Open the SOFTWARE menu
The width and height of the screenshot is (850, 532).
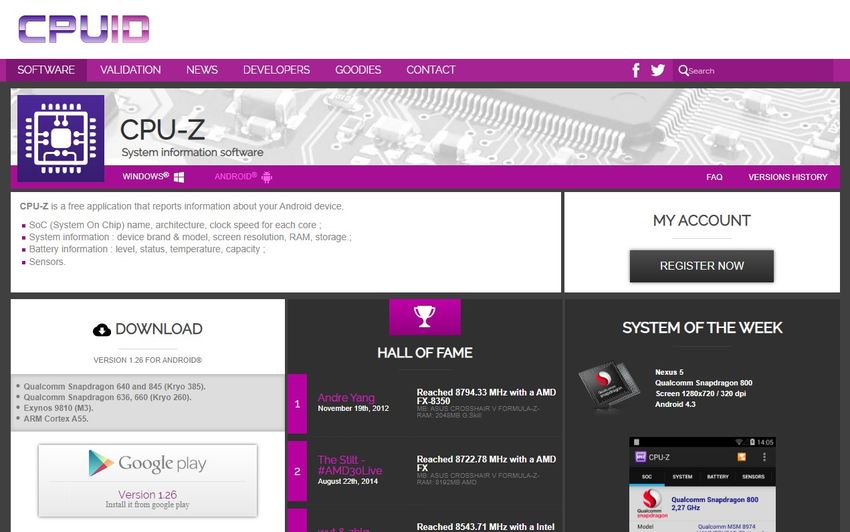coord(46,70)
